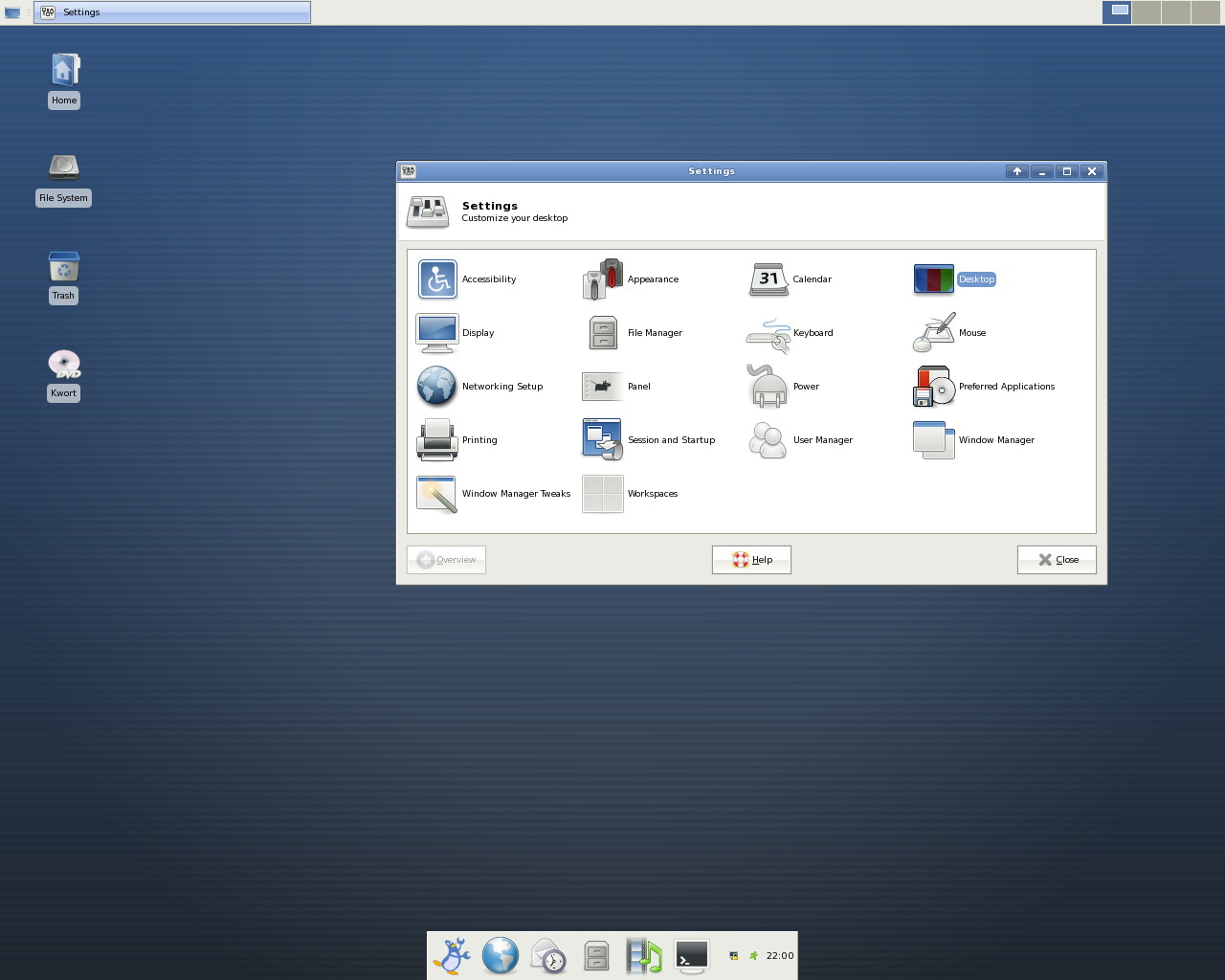This screenshot has height=980, width=1225.
Task: Open the Preferred Applications icon
Action: tap(934, 387)
